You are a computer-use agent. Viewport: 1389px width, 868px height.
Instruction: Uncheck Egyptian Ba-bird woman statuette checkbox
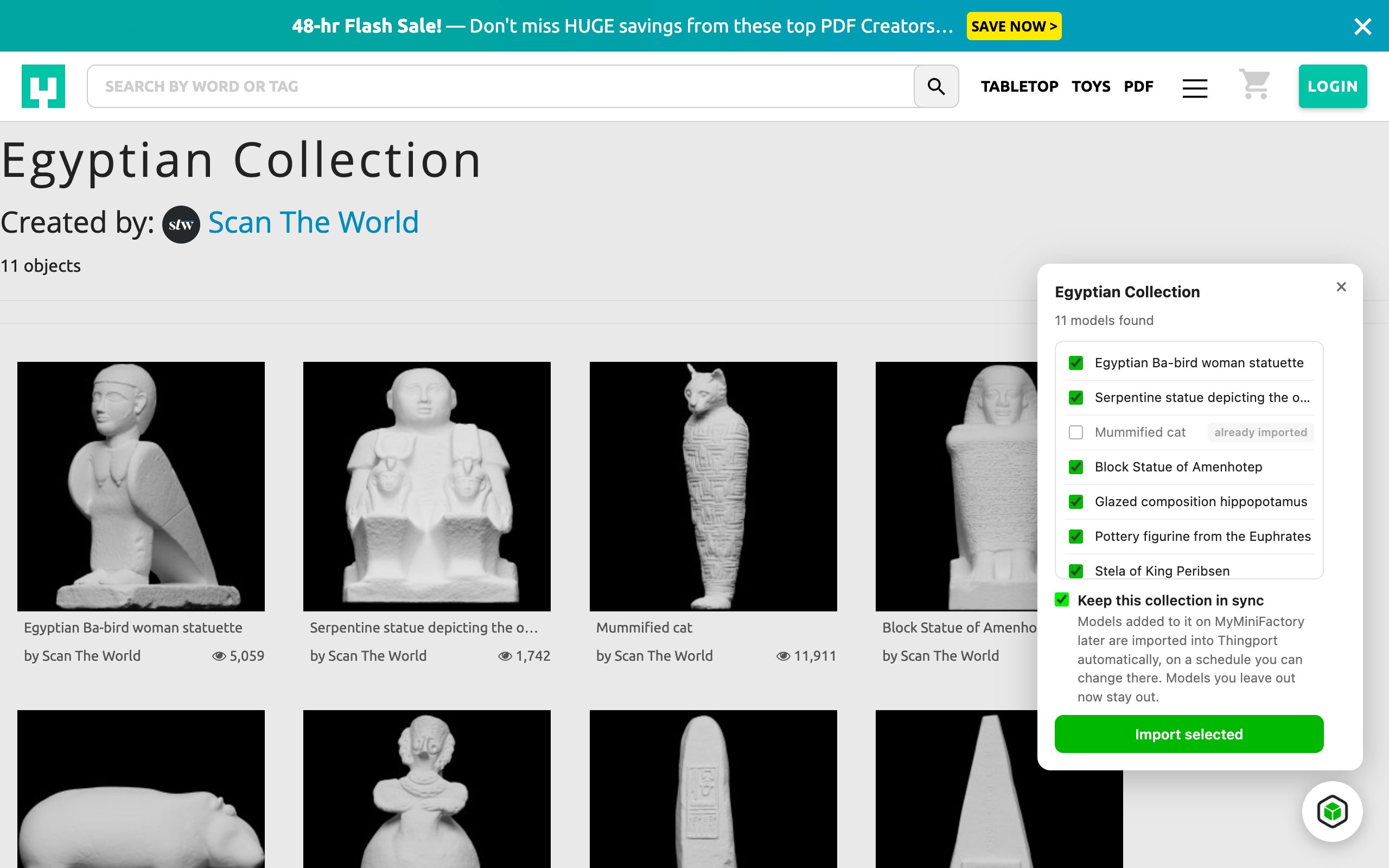coord(1075,363)
